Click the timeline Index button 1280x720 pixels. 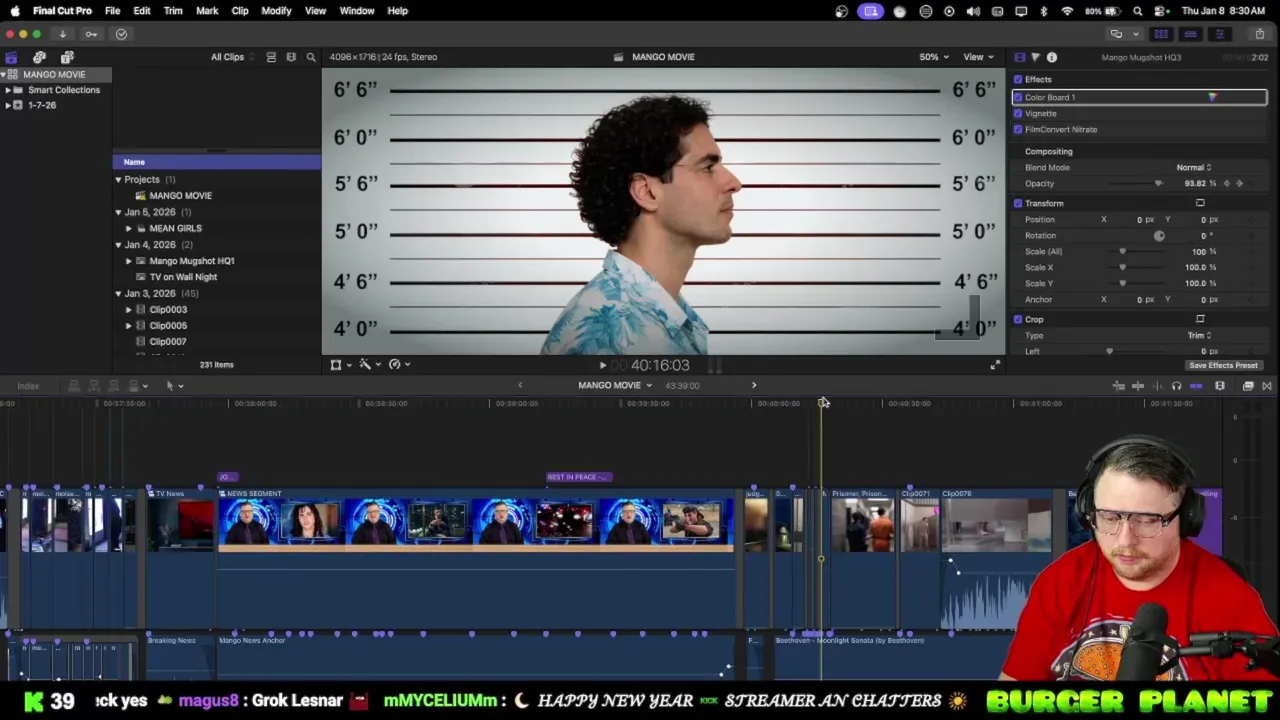pyautogui.click(x=28, y=386)
